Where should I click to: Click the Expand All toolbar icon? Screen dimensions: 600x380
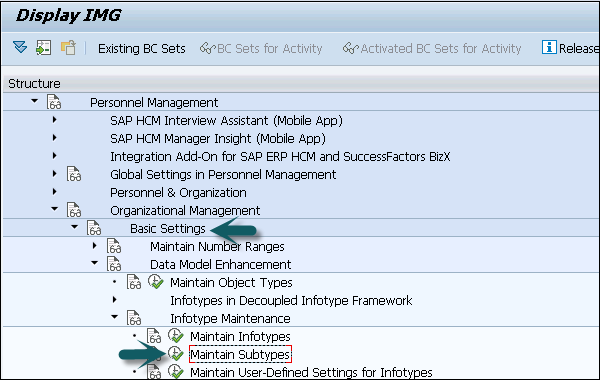tap(20, 47)
